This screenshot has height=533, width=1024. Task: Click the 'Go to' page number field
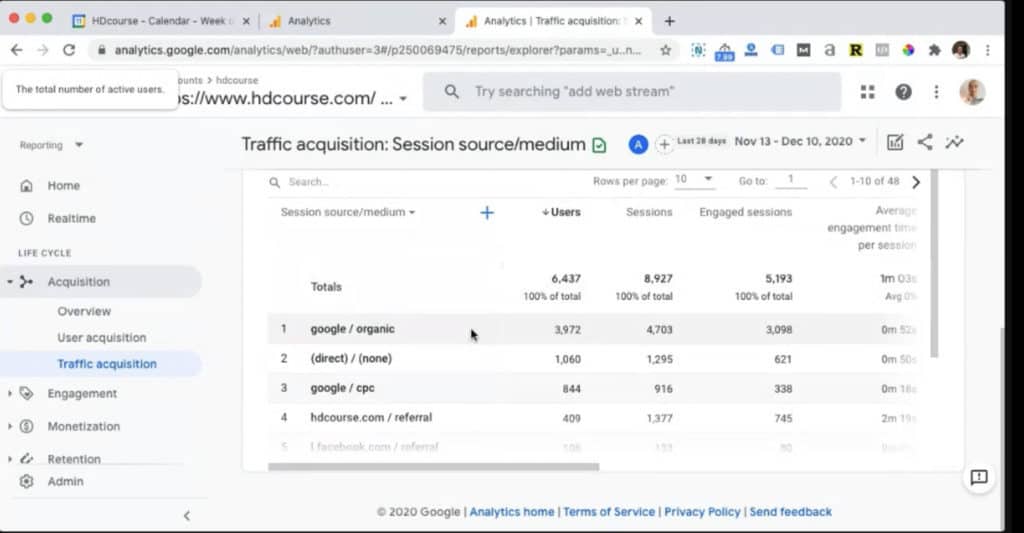click(x=791, y=180)
